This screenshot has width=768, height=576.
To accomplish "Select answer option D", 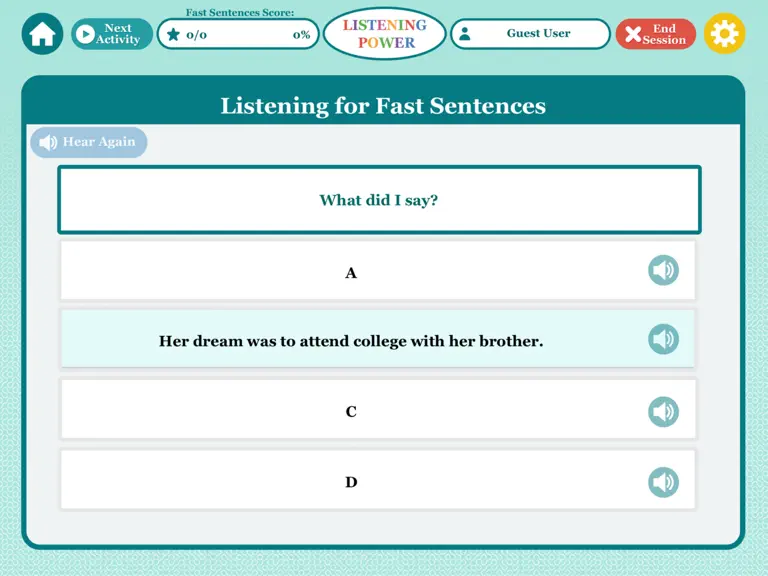I will (378, 480).
